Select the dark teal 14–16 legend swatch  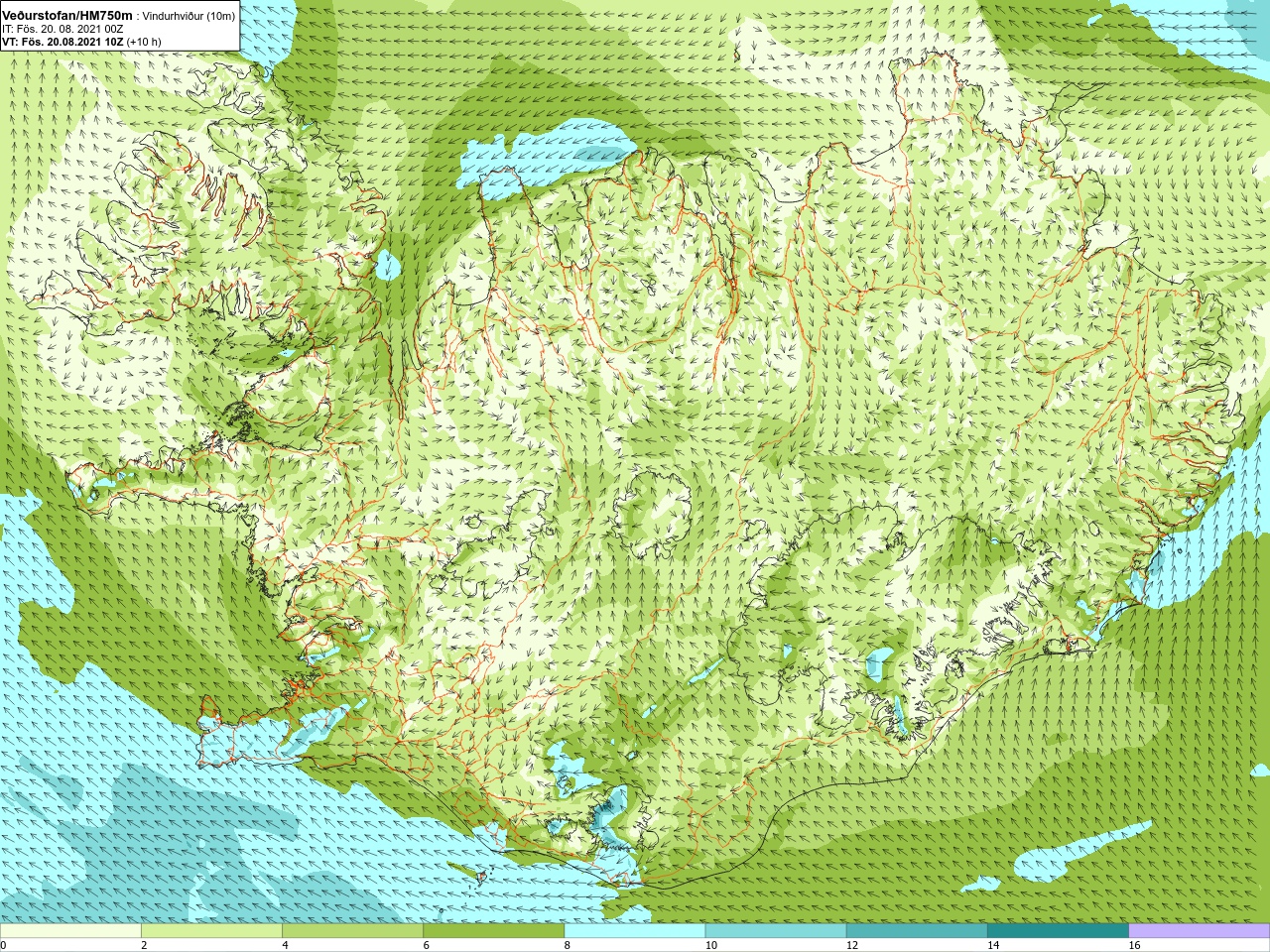1058,931
